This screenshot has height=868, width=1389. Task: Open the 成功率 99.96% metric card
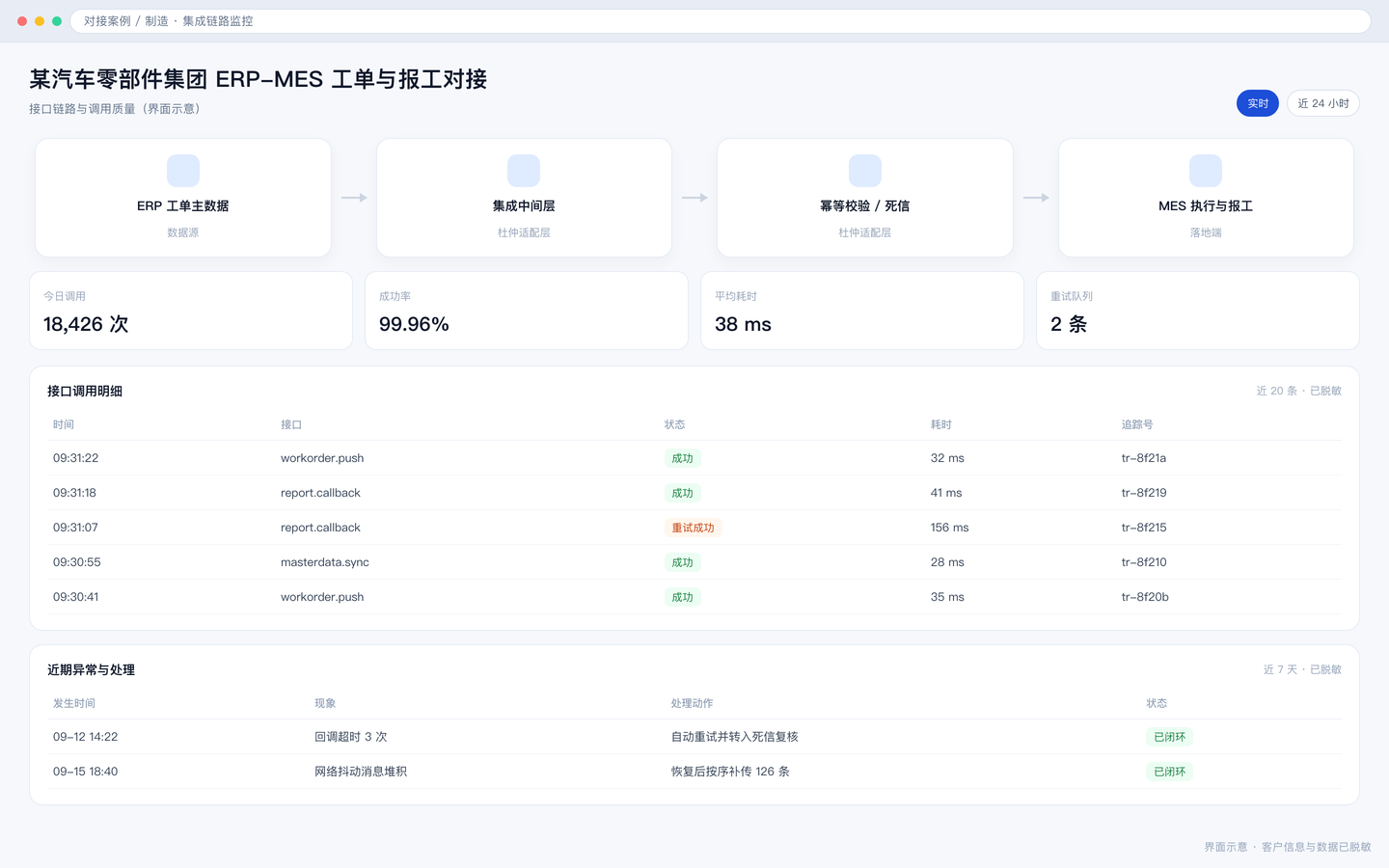coord(527,311)
